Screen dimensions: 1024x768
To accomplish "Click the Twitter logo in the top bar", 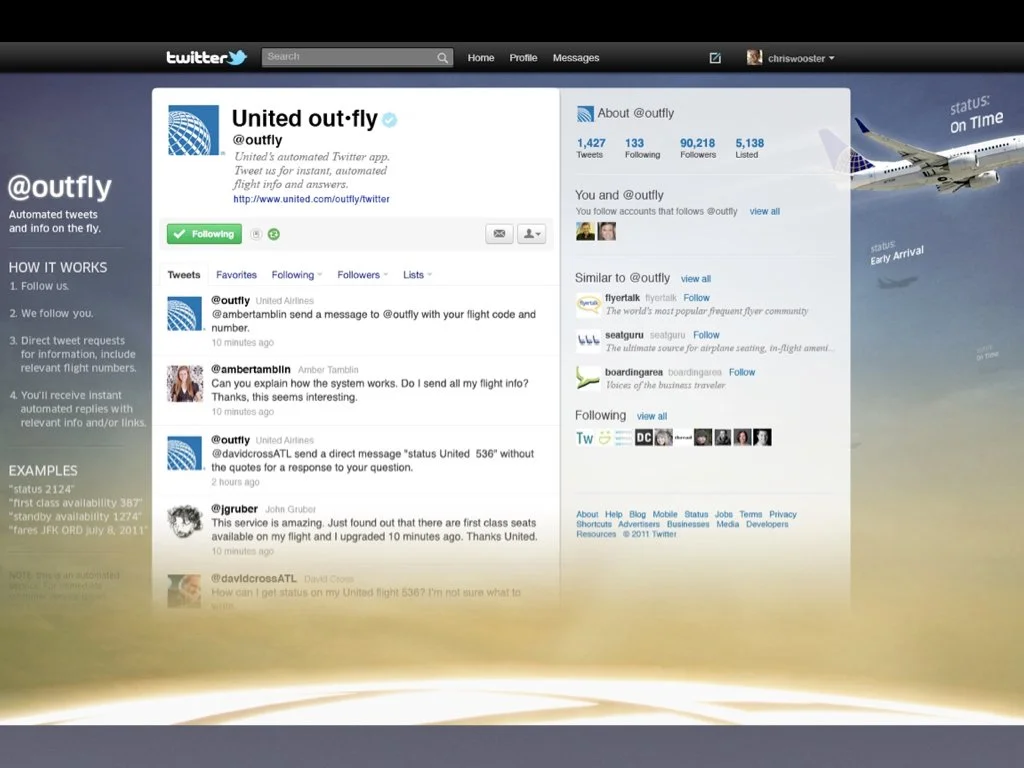I will [206, 57].
